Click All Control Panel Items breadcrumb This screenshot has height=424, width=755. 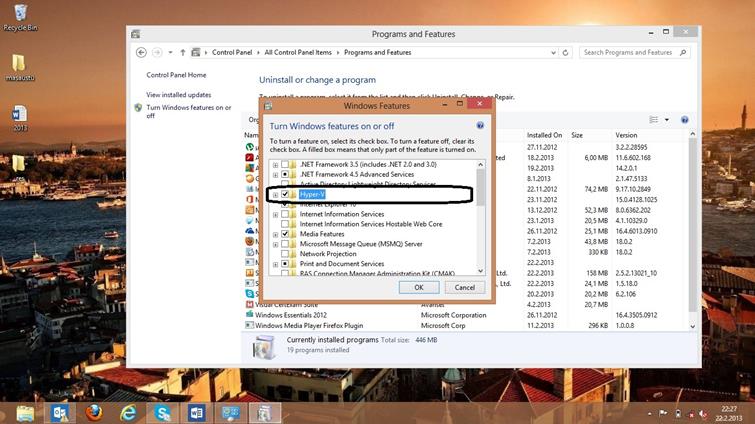tap(298, 52)
